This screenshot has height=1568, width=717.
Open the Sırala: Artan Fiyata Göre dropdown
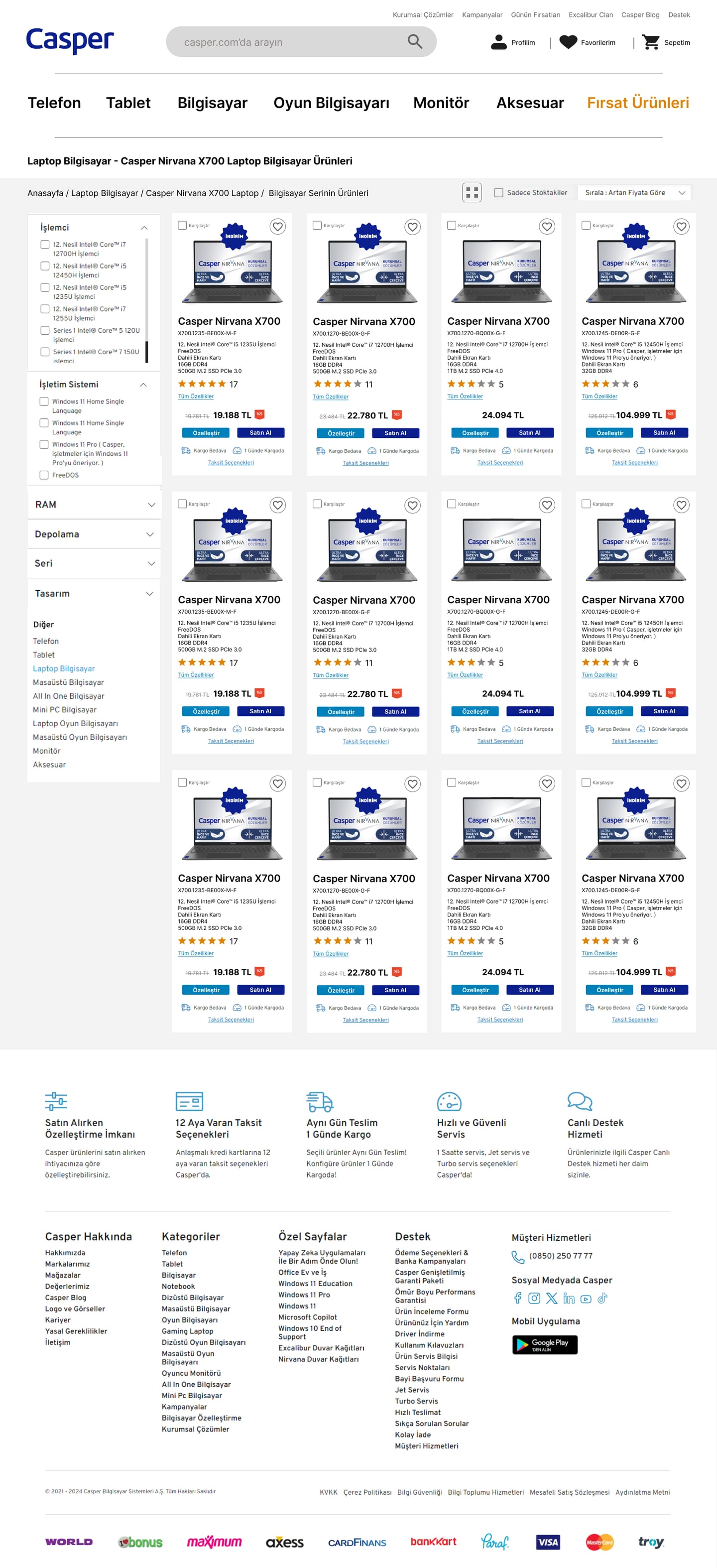pos(634,193)
